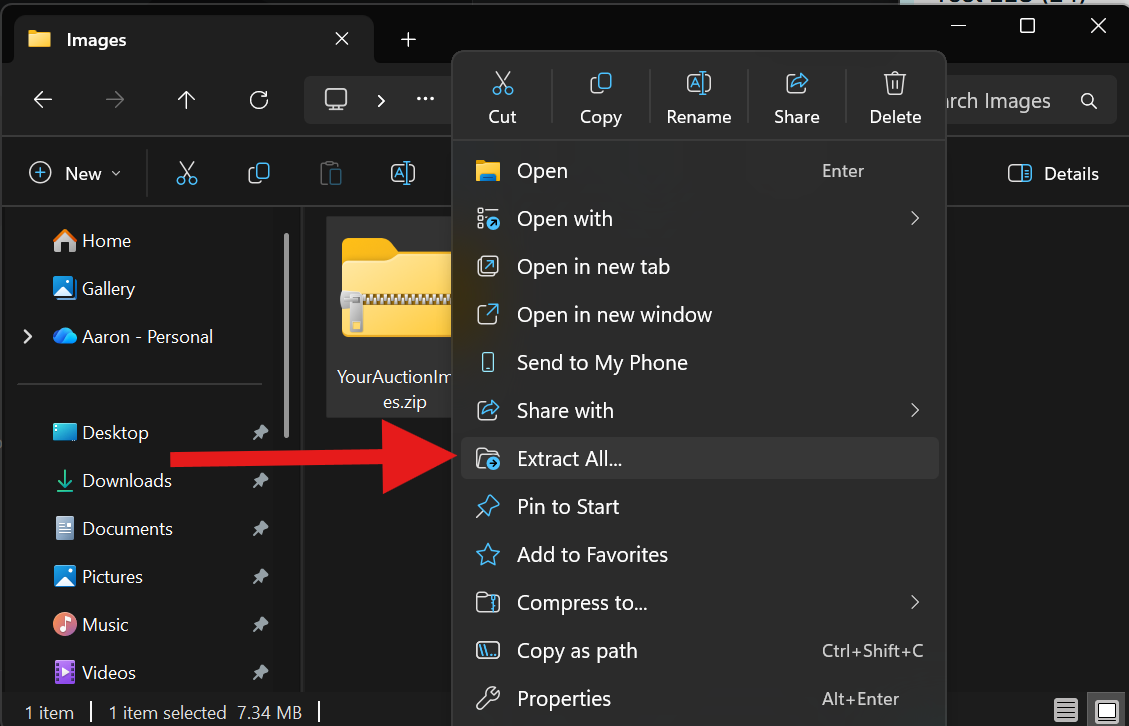The width and height of the screenshot is (1129, 726).
Task: Unpin Pictures using its pin icon
Action: point(260,576)
